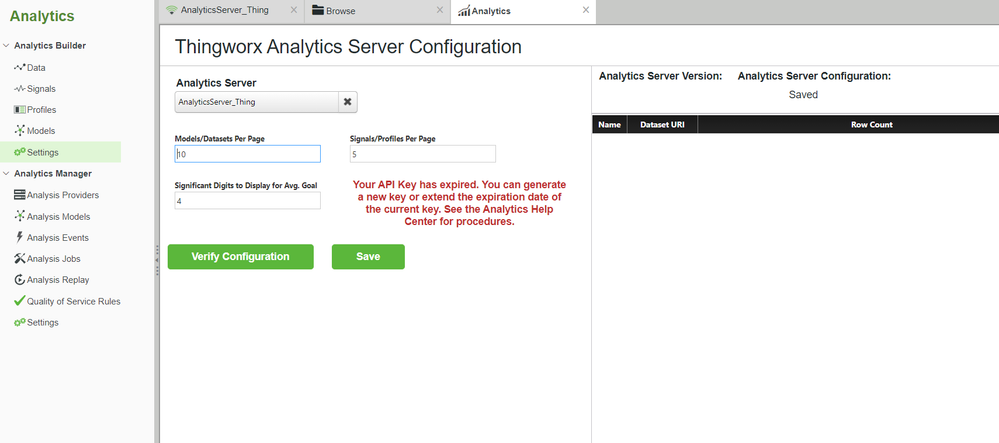Screen dimensions: 999x443
Task: Open Quality of Service Rules
Action: coord(73,301)
